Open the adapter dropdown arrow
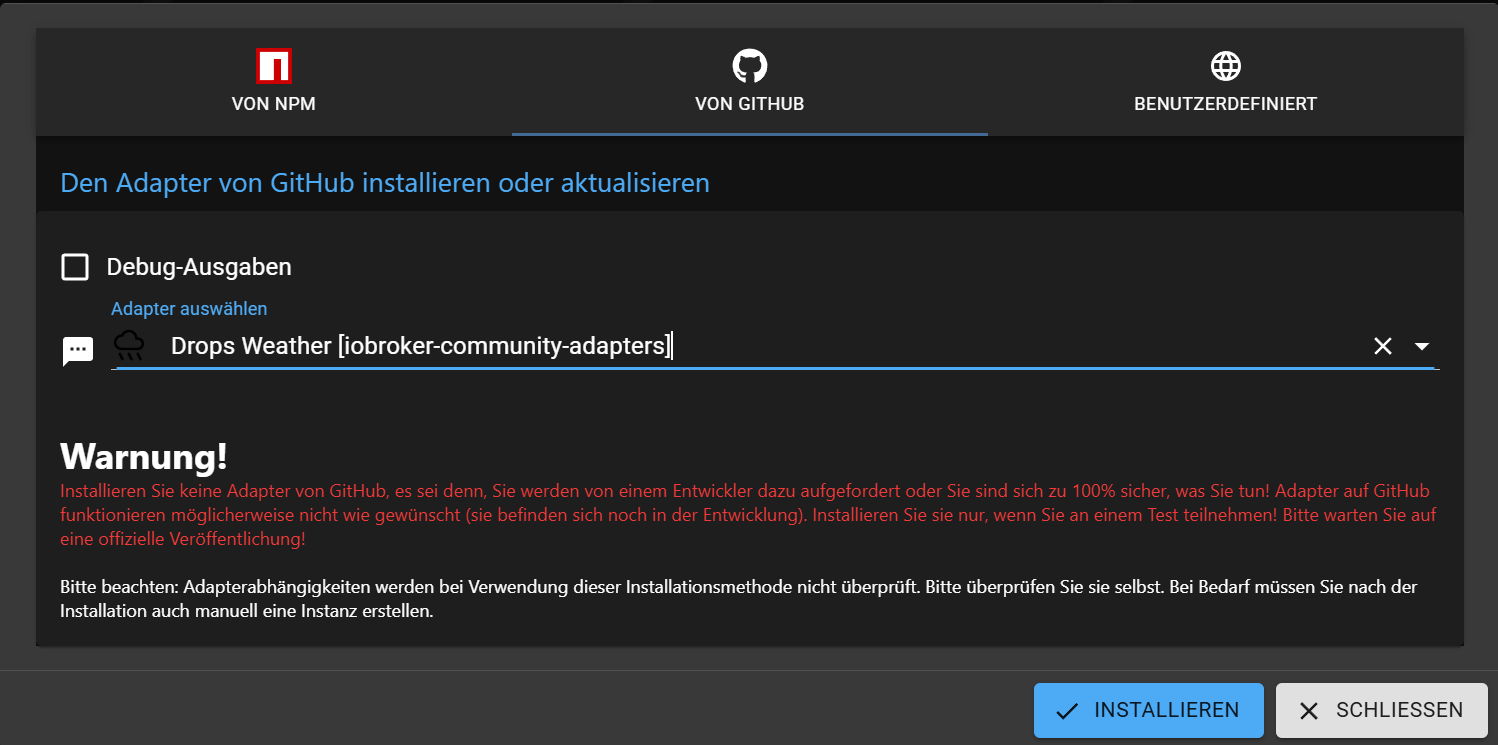The image size is (1498, 745). click(x=1422, y=346)
